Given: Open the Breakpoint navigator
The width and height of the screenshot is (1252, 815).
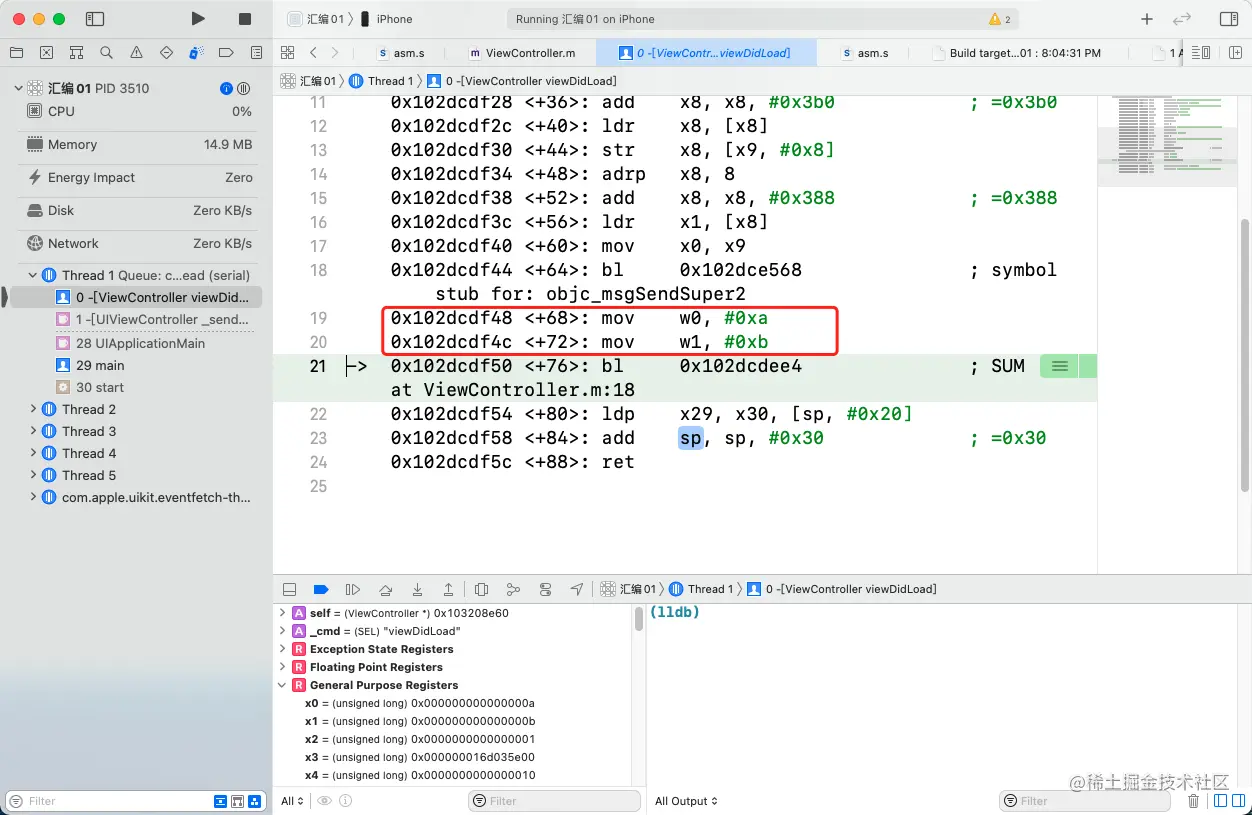Looking at the screenshot, I should pyautogui.click(x=226, y=53).
